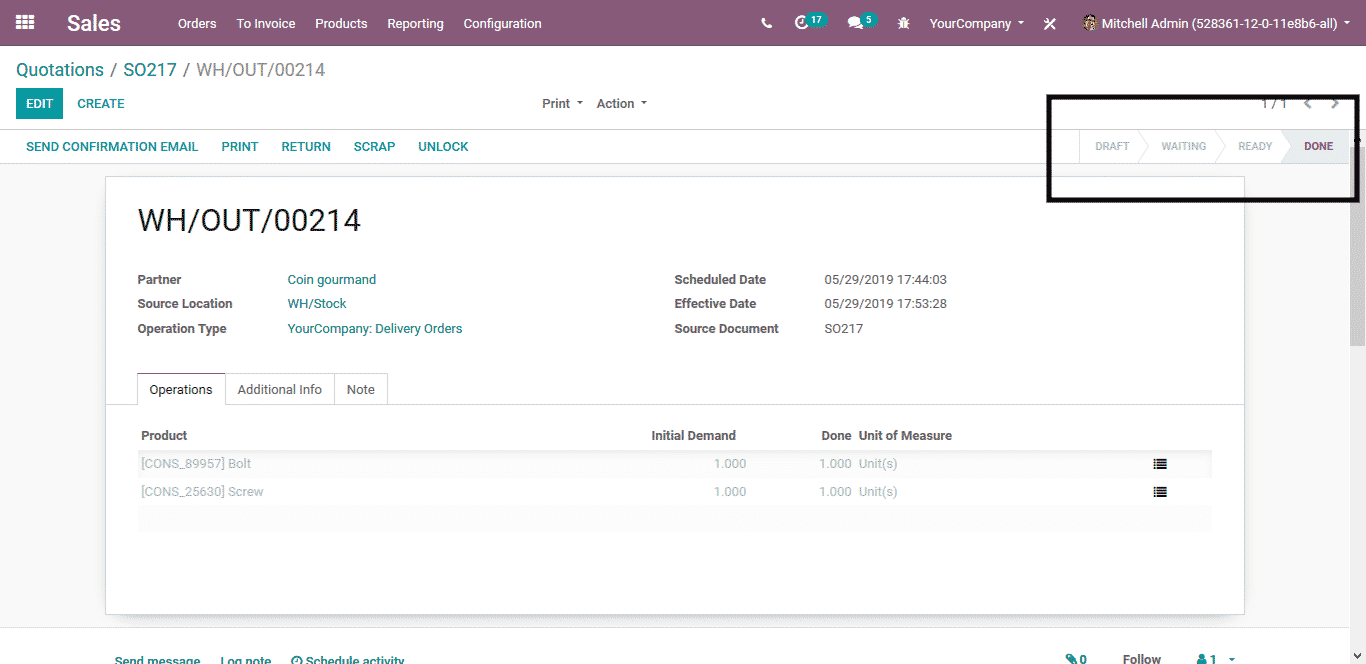The width and height of the screenshot is (1366, 664).
Task: Open the Coin gourmand partner link
Action: coord(331,280)
